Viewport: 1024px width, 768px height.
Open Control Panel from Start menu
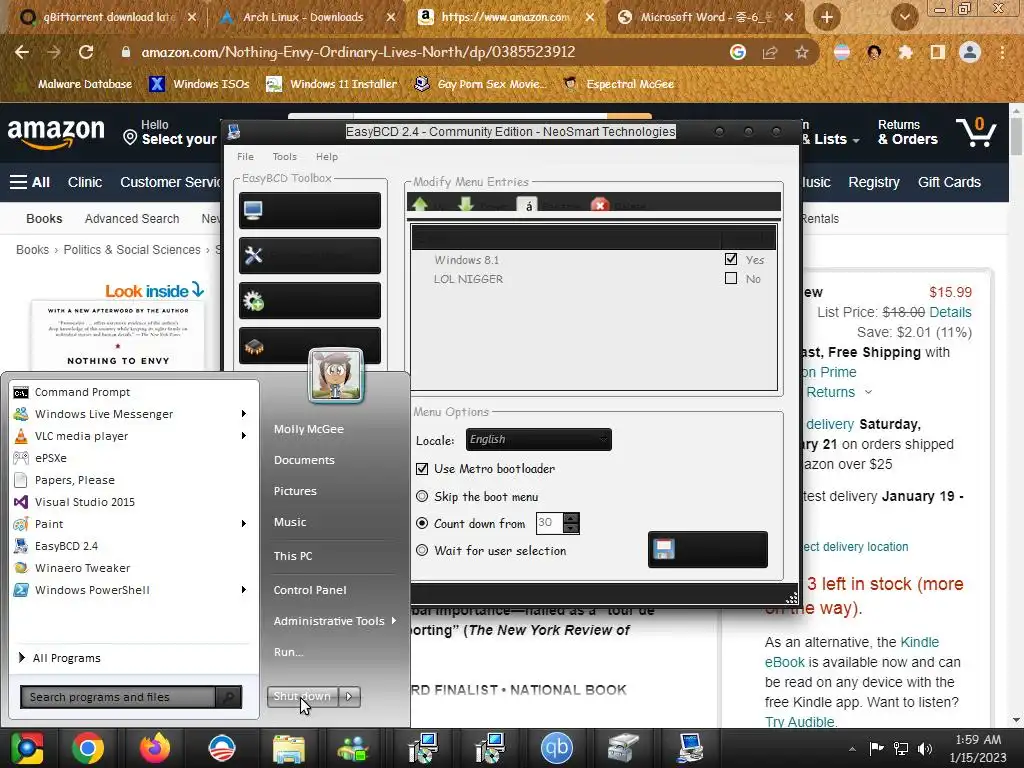click(310, 590)
